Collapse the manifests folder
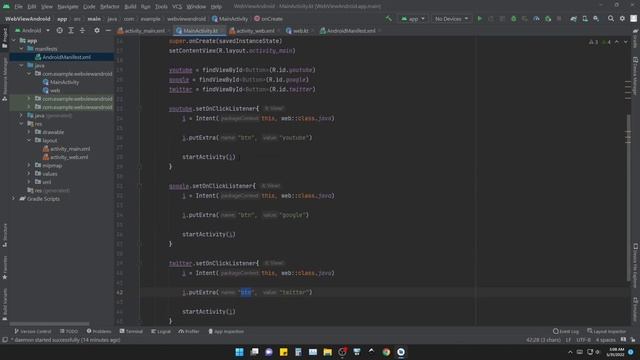This screenshot has width=640, height=360. [x=21, y=49]
